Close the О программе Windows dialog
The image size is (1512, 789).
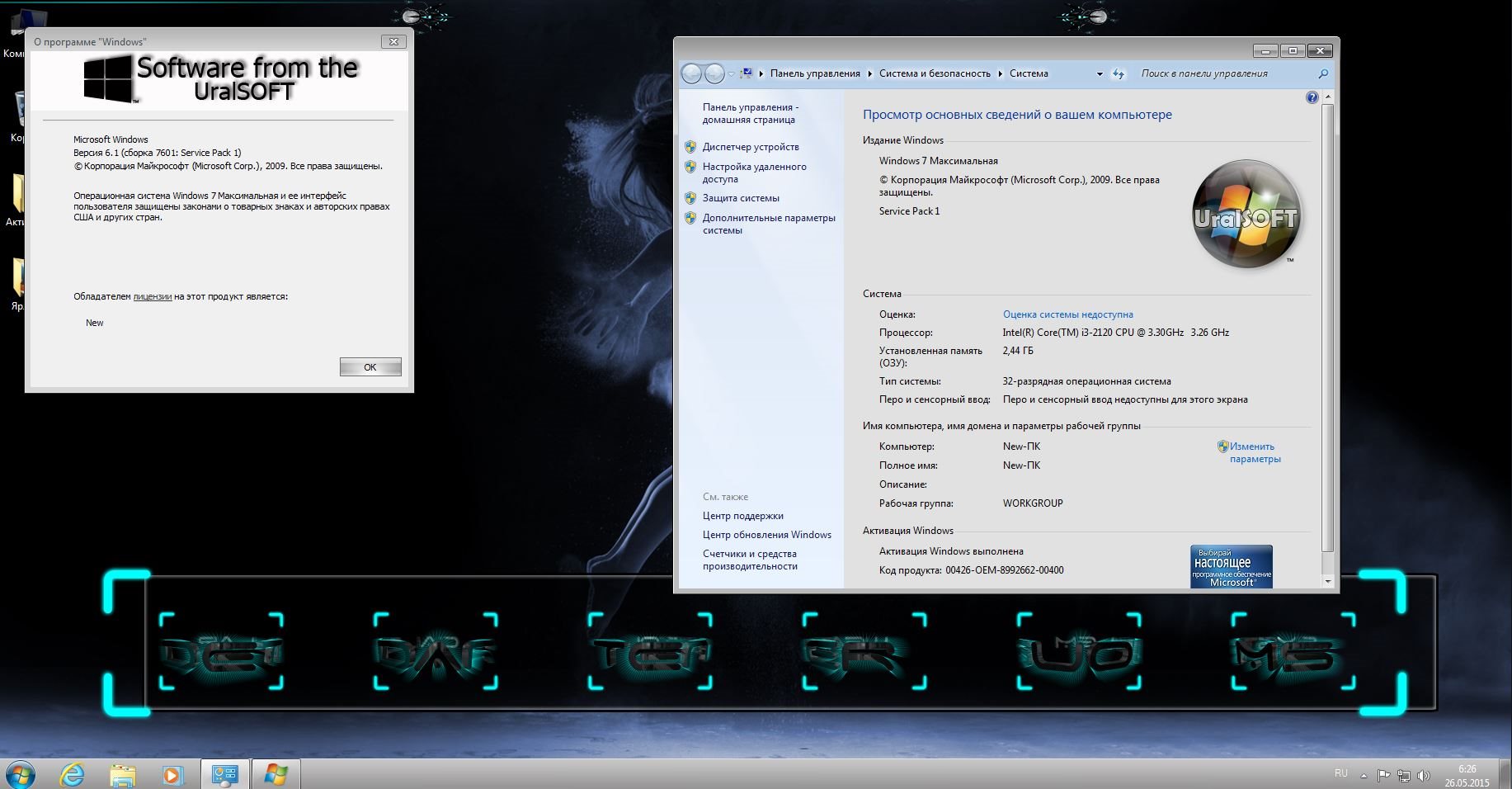click(x=393, y=41)
